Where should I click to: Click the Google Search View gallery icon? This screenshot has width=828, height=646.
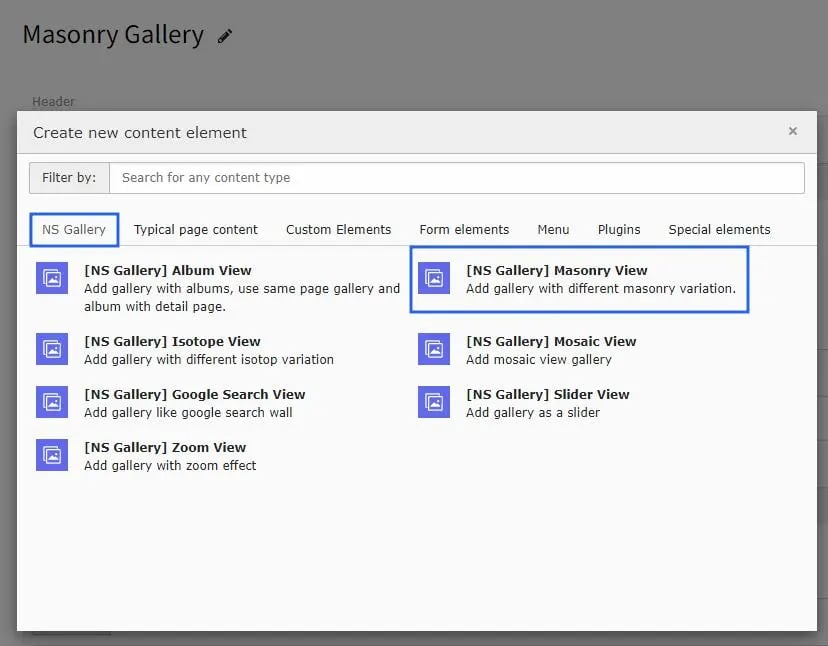point(52,402)
